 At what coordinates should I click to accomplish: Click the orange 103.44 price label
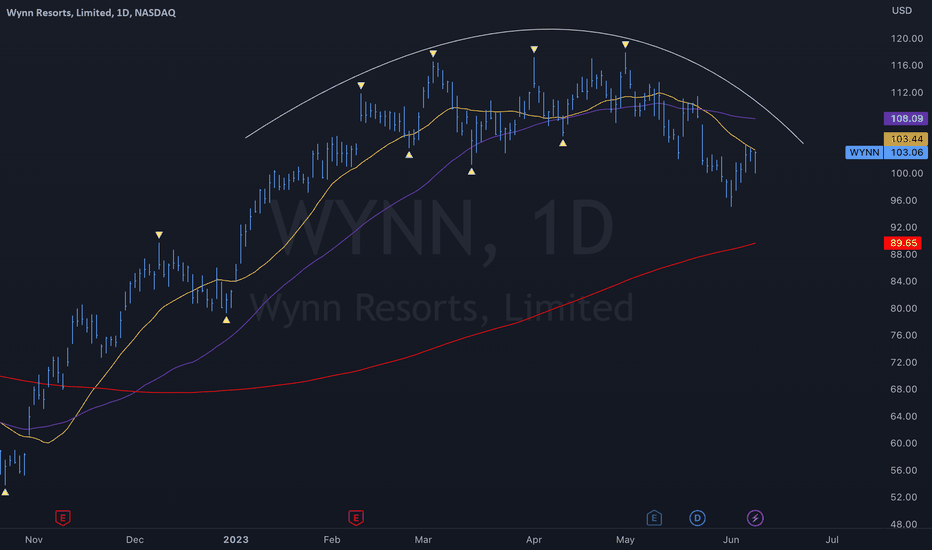click(906, 139)
